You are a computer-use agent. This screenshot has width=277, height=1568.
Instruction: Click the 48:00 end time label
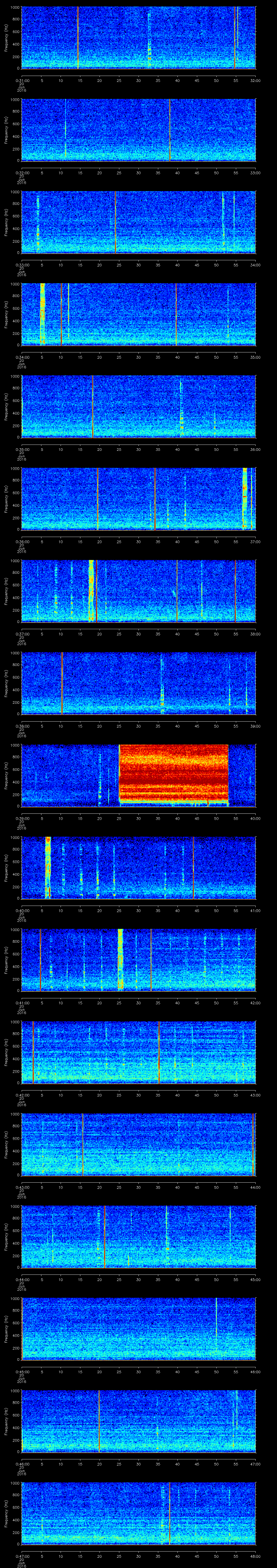pos(255,1556)
